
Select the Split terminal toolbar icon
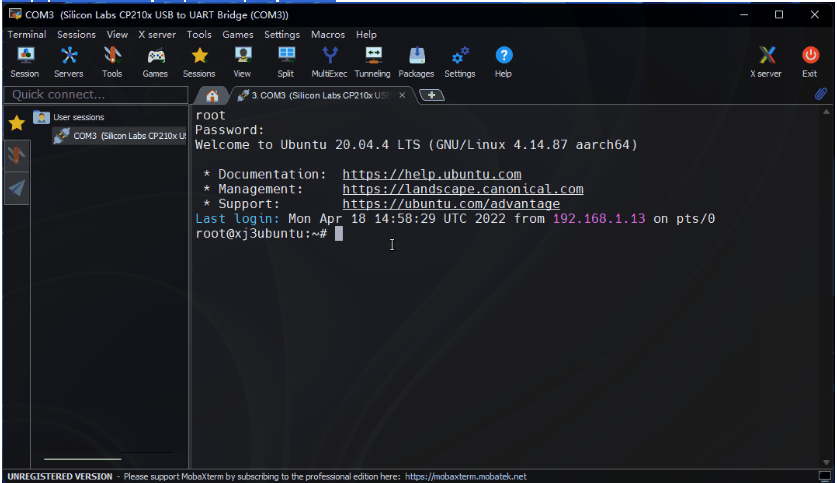pyautogui.click(x=286, y=62)
